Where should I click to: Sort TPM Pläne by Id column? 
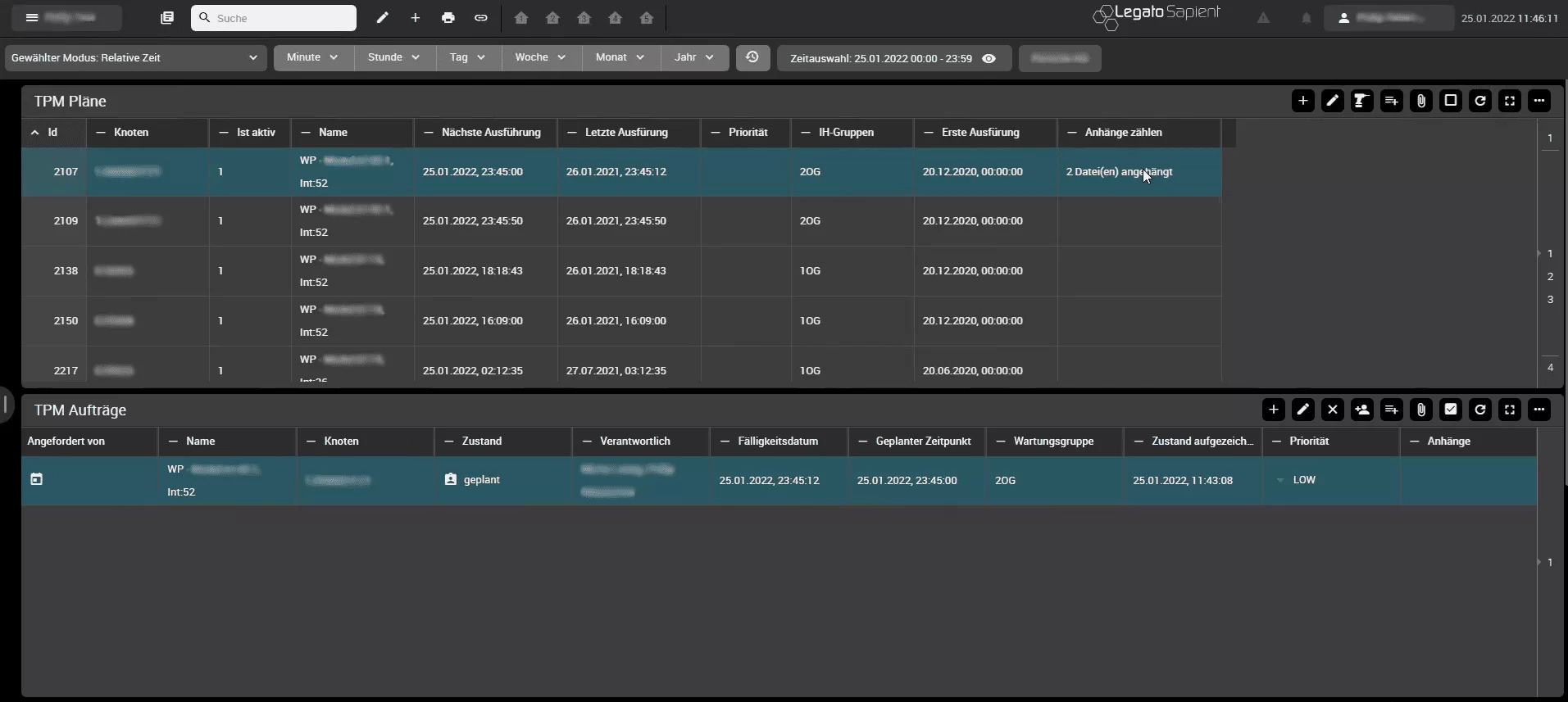coord(53,132)
